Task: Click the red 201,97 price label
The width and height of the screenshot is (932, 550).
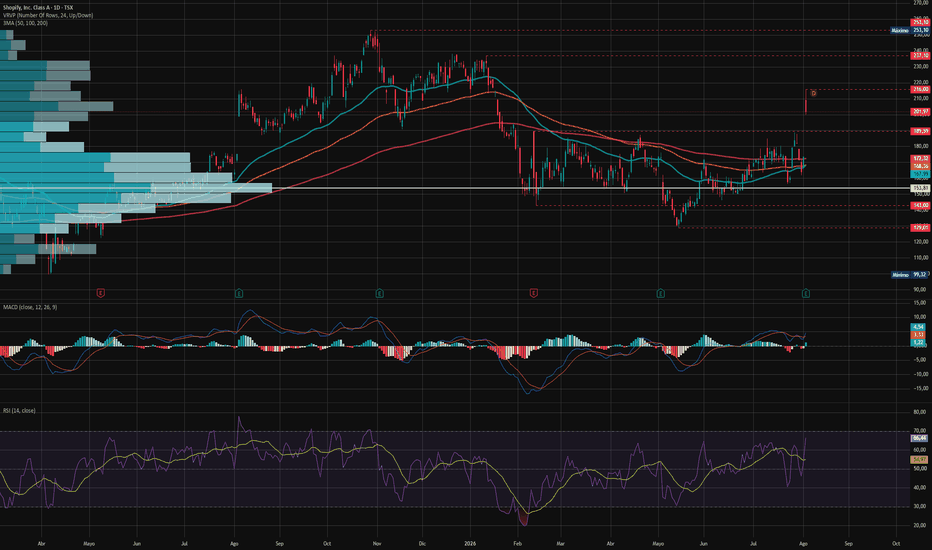Action: (x=920, y=112)
